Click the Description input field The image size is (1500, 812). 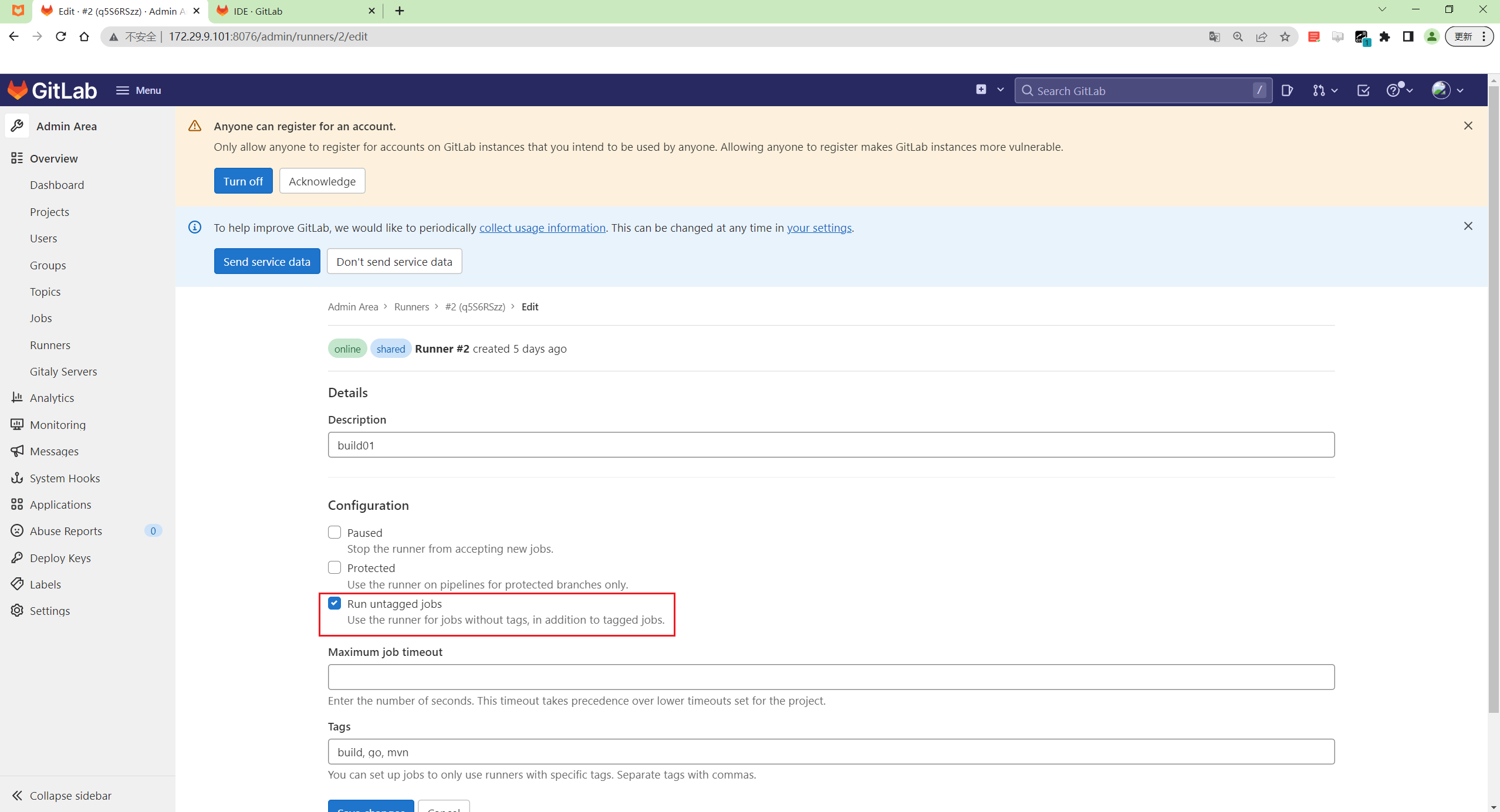click(831, 445)
